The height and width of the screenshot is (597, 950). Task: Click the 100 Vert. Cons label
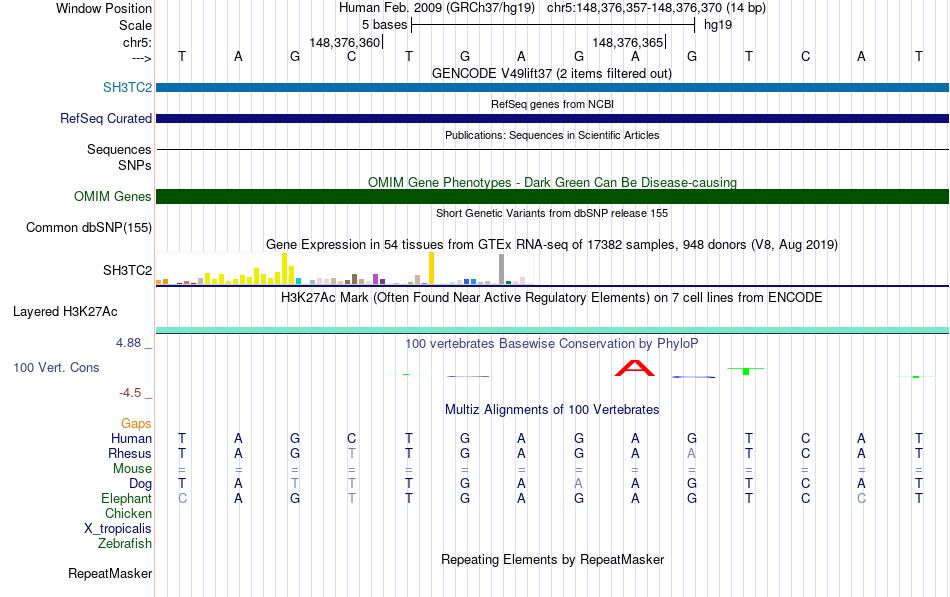coord(56,367)
